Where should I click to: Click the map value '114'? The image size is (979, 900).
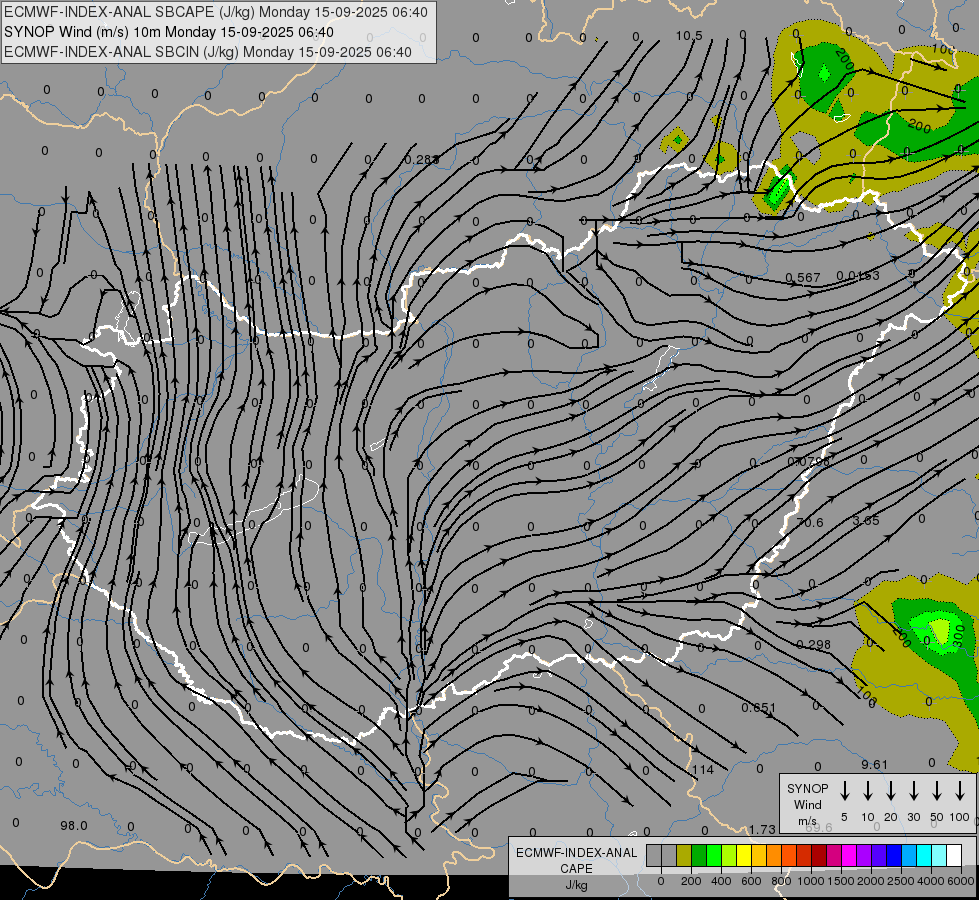click(703, 769)
